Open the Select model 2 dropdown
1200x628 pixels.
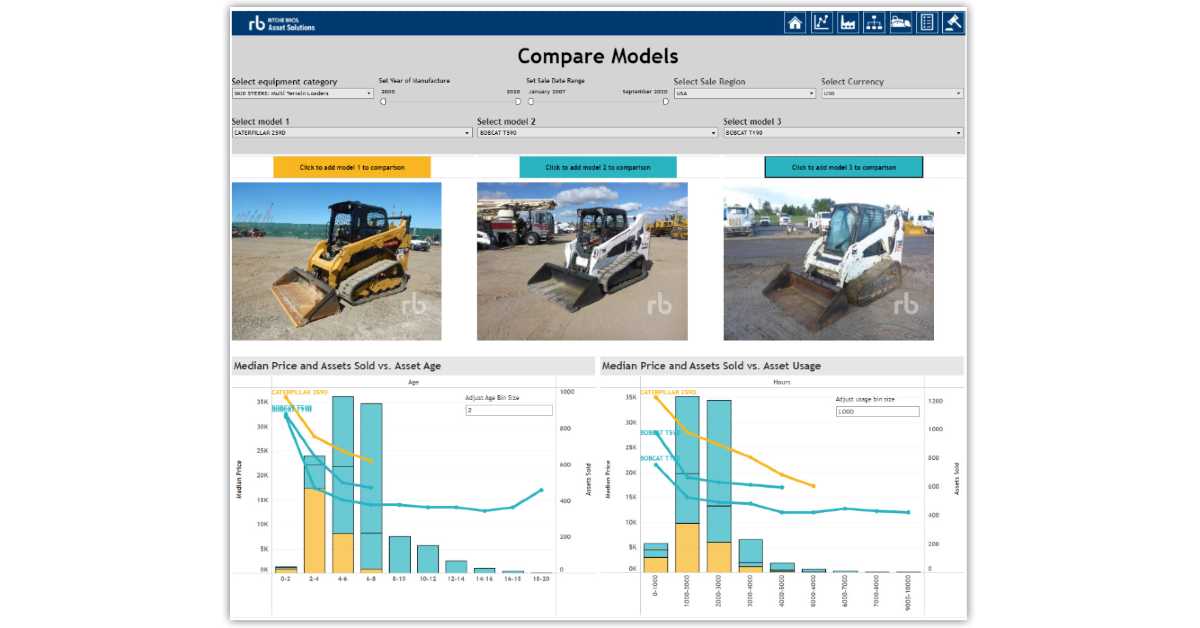[597, 133]
